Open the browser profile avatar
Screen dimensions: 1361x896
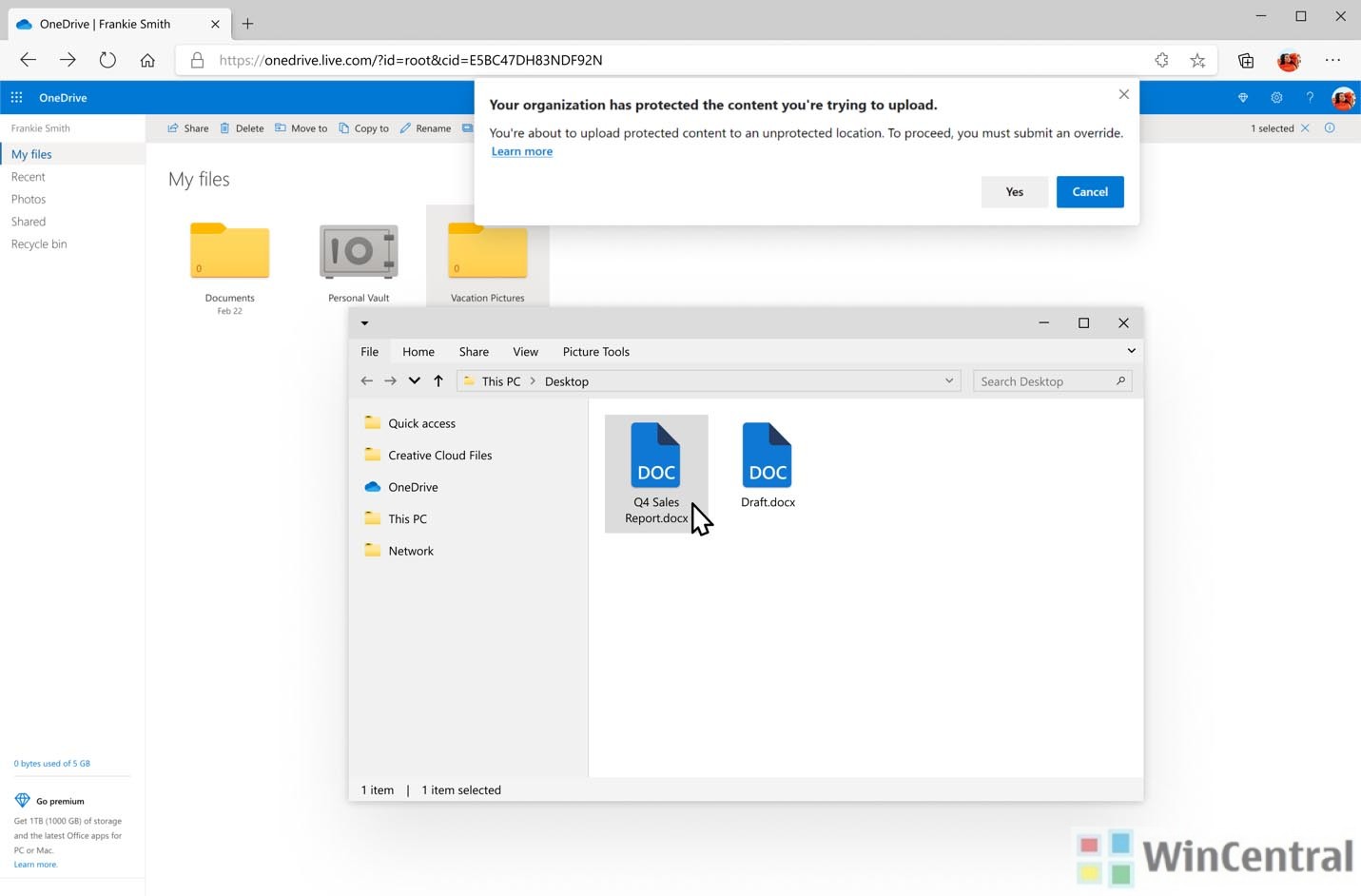(x=1290, y=60)
